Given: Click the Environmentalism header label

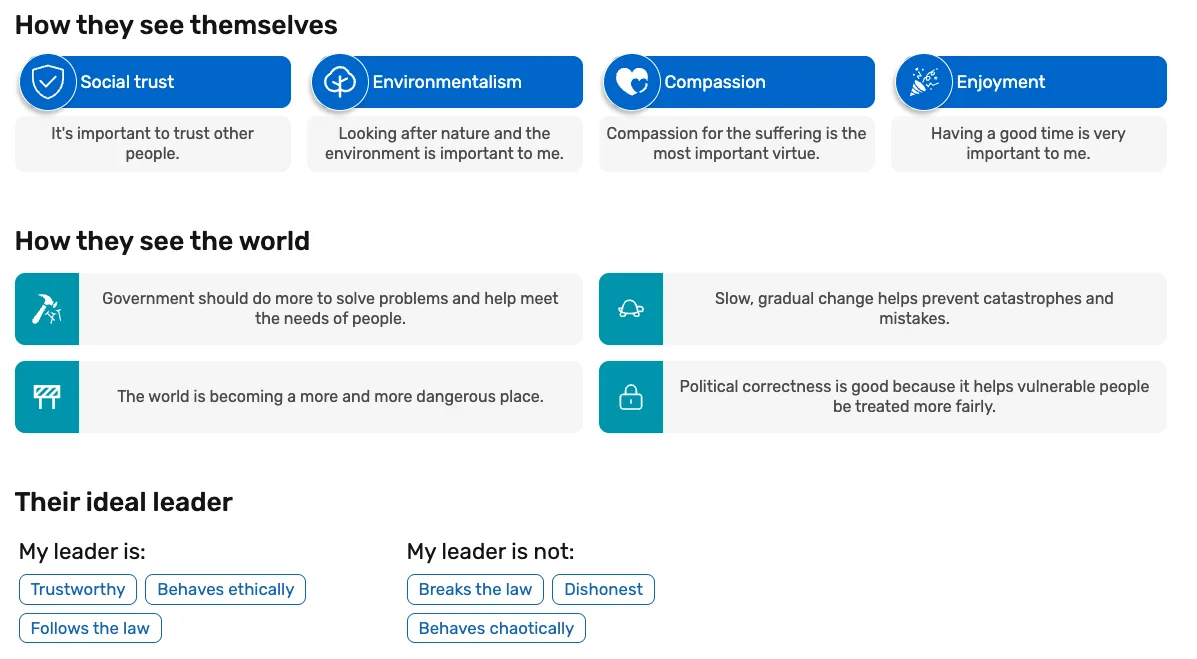Looking at the screenshot, I should point(447,82).
